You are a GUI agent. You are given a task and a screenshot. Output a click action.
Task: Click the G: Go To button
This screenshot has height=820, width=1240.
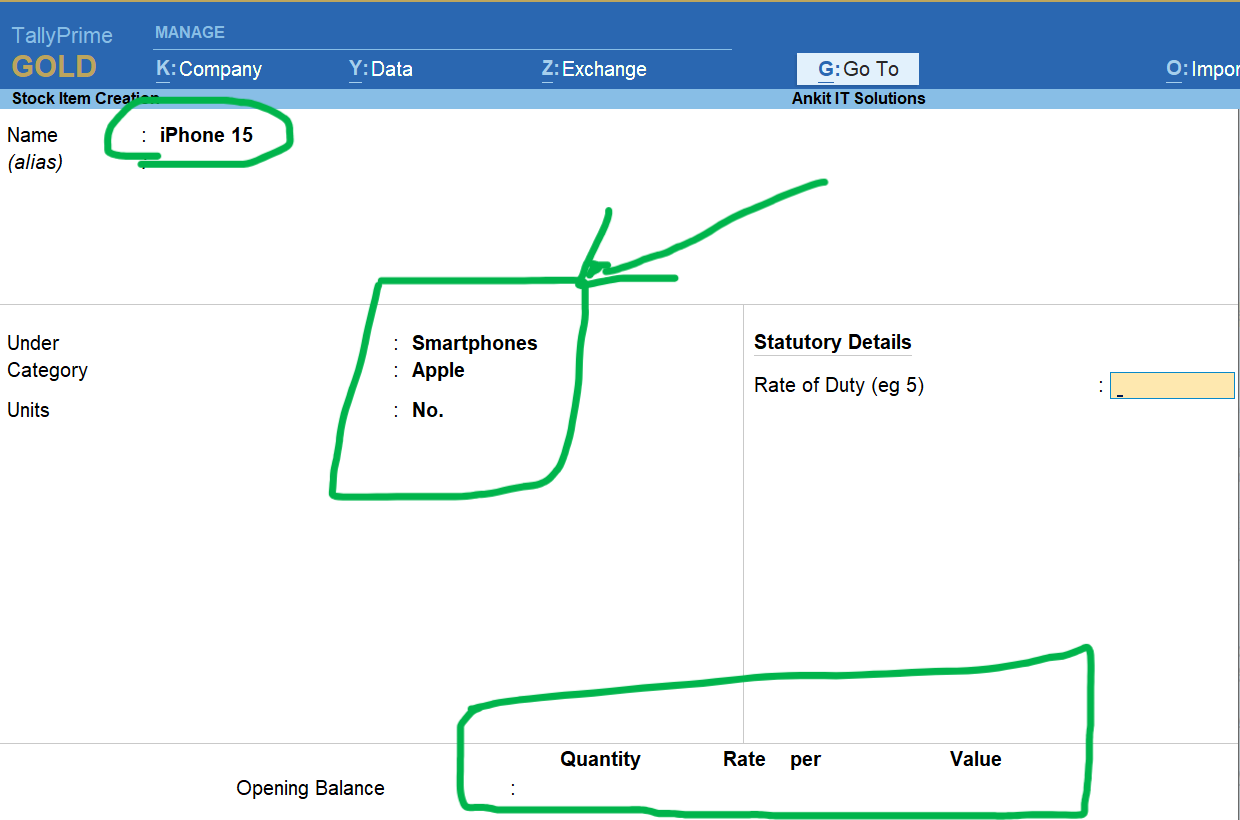pos(858,69)
